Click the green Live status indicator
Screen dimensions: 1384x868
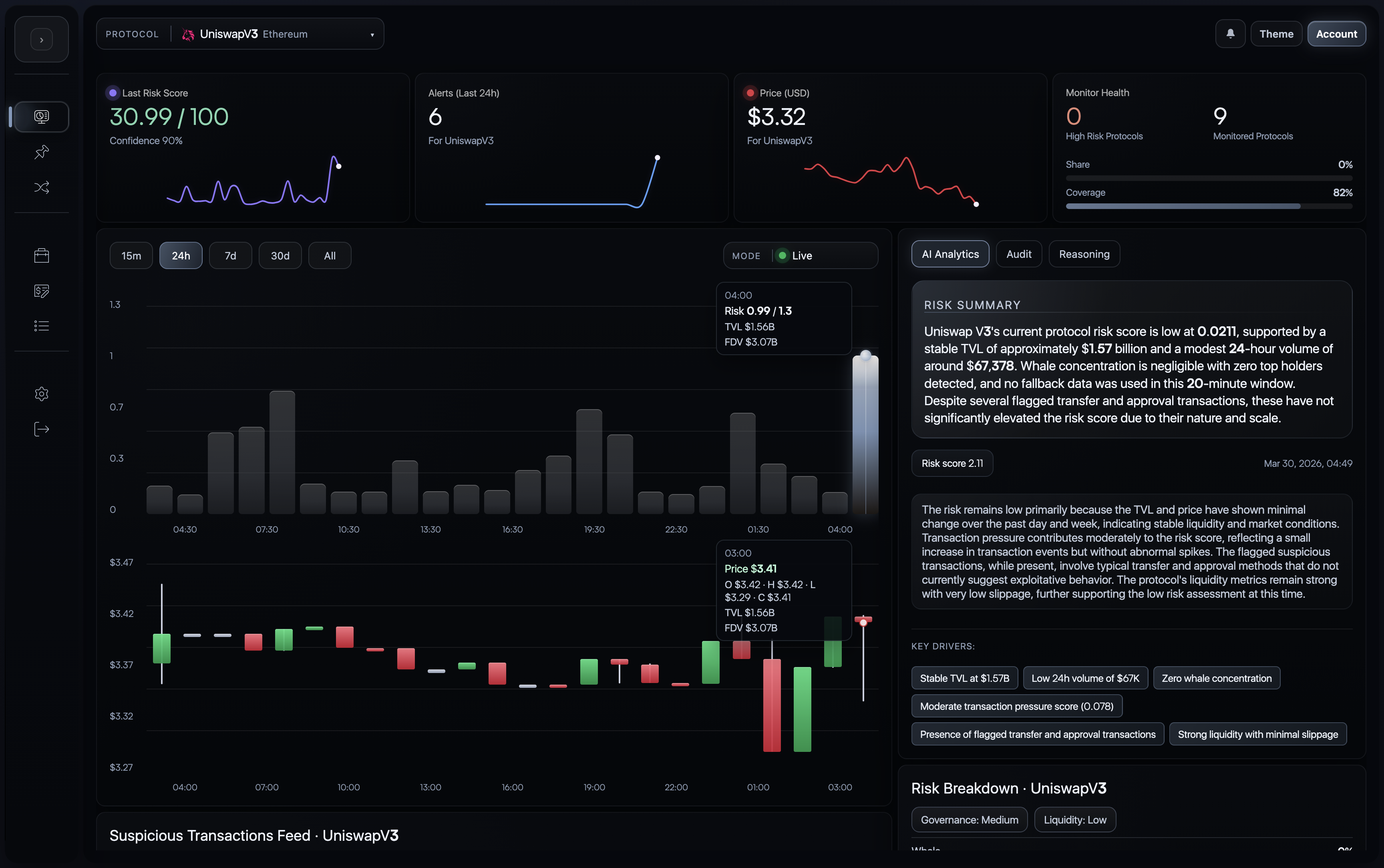[782, 255]
